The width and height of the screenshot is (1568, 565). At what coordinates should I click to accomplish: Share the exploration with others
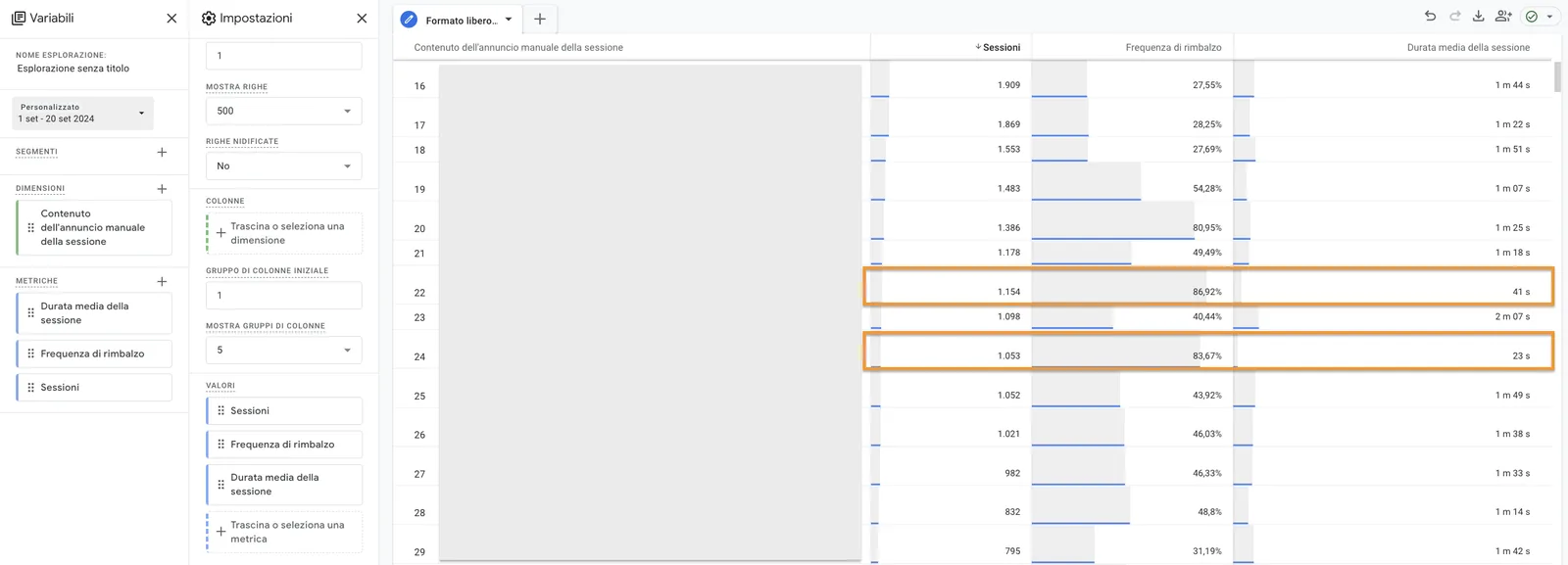click(x=1503, y=16)
